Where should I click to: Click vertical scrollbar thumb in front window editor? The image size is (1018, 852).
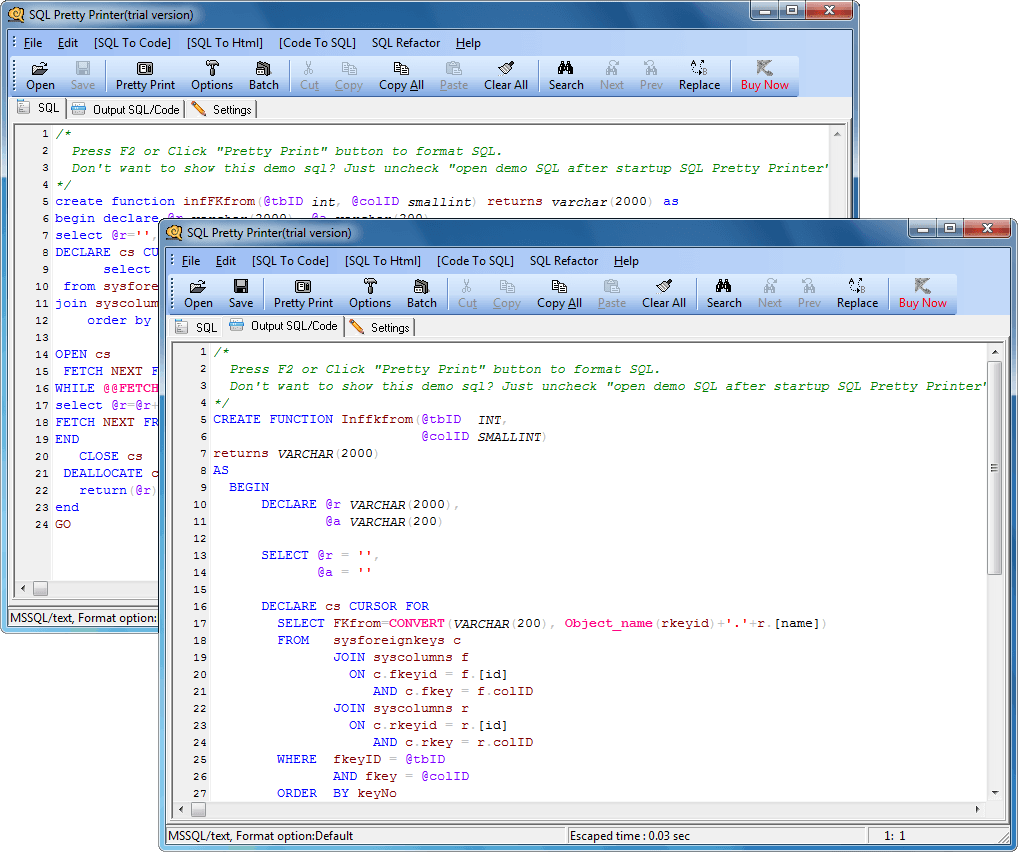tap(995, 468)
